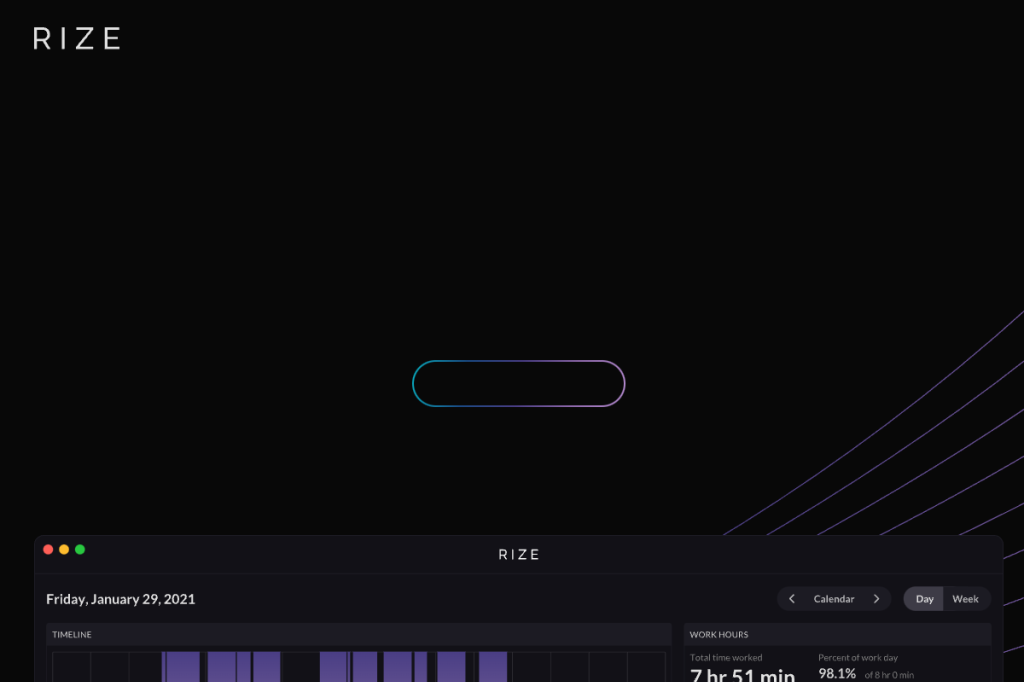This screenshot has height=682, width=1024.
Task: Switch to the Week view
Action: 965,599
